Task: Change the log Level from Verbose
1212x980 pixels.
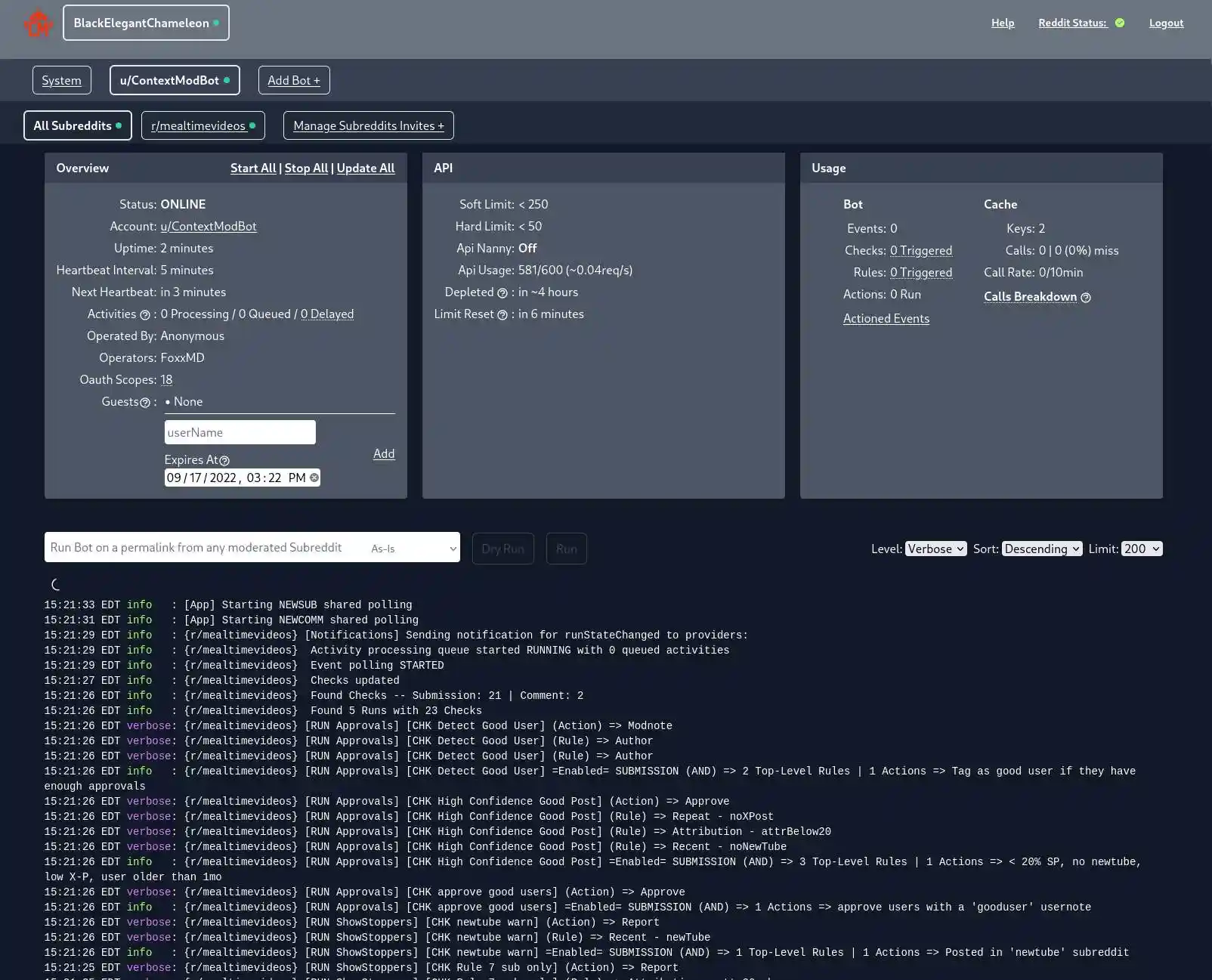Action: 935,549
